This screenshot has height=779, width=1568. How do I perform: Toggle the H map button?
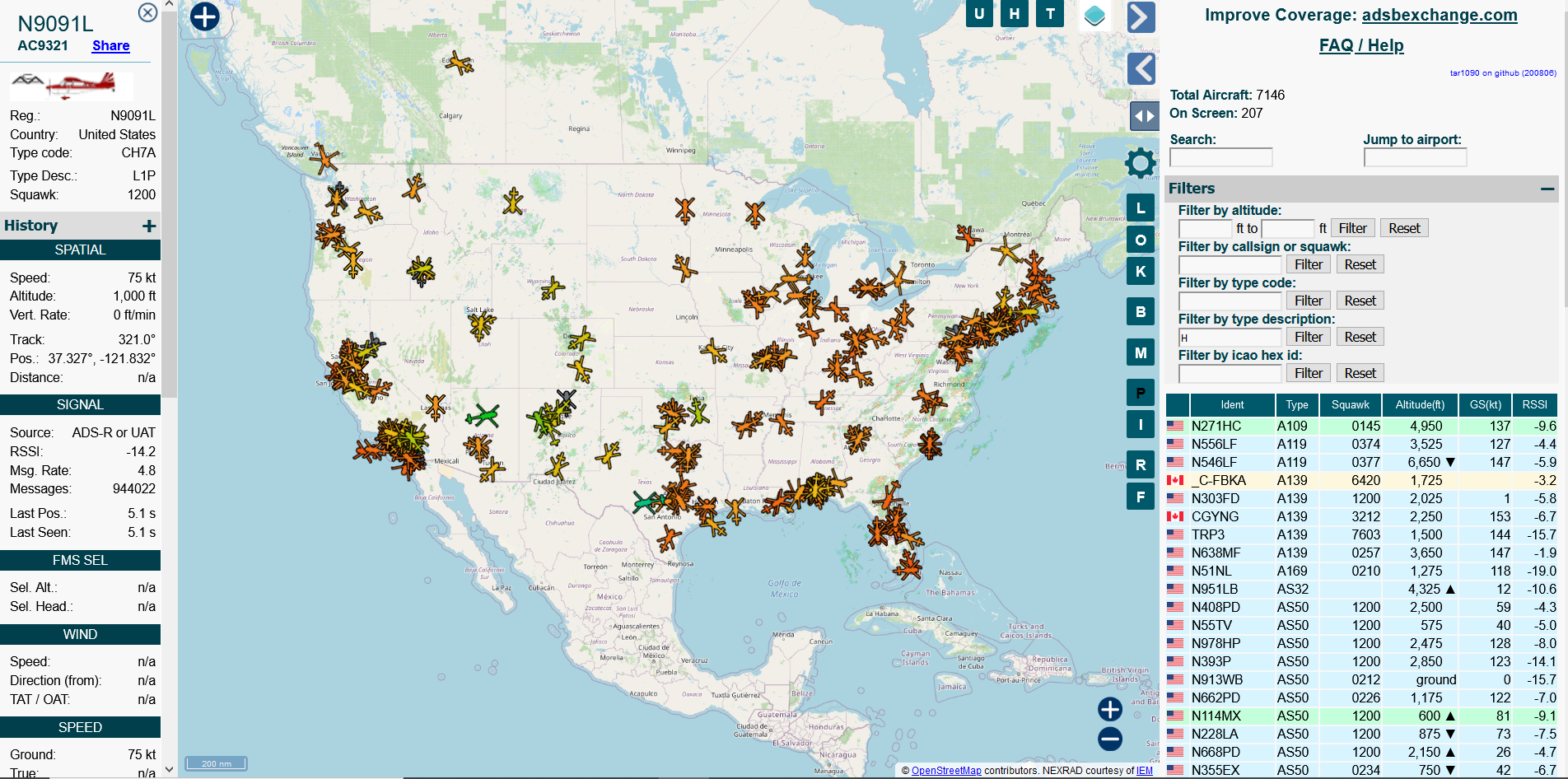1015,14
